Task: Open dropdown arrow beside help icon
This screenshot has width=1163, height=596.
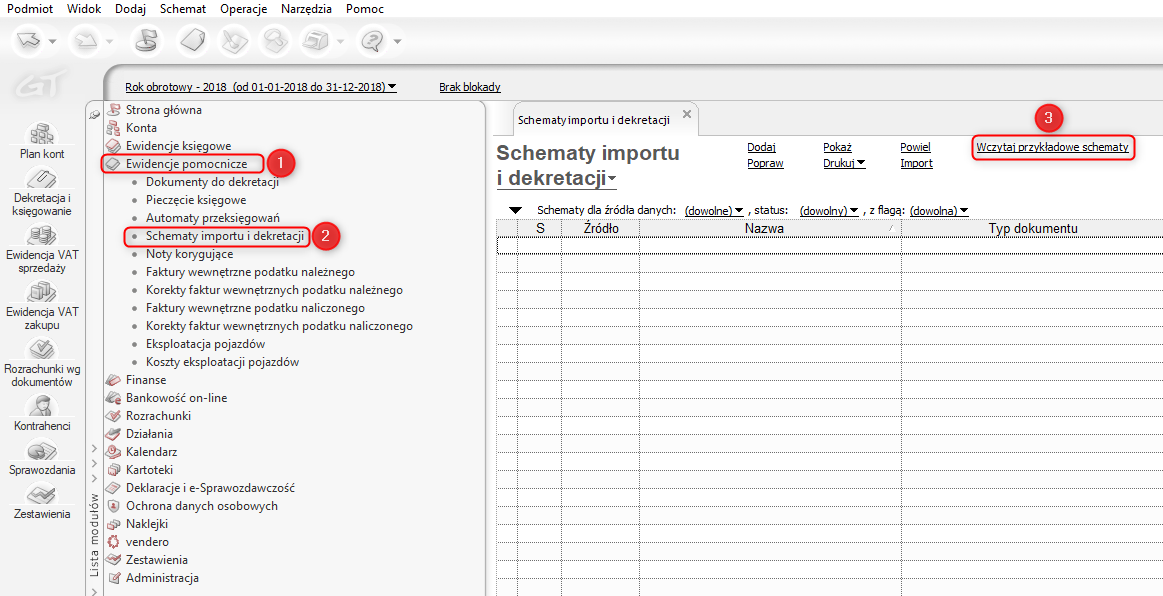Action: click(x=397, y=42)
